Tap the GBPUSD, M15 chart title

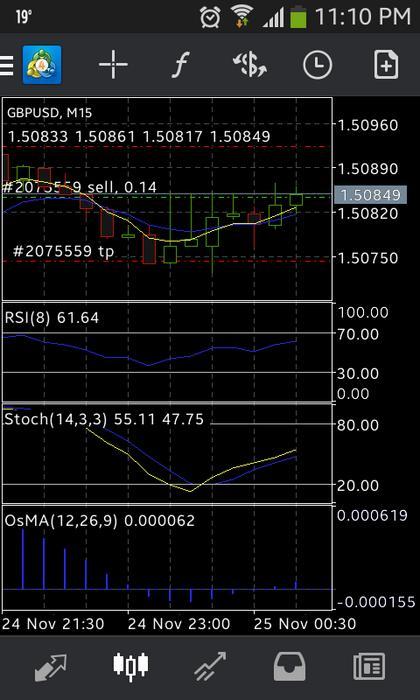pos(49,113)
